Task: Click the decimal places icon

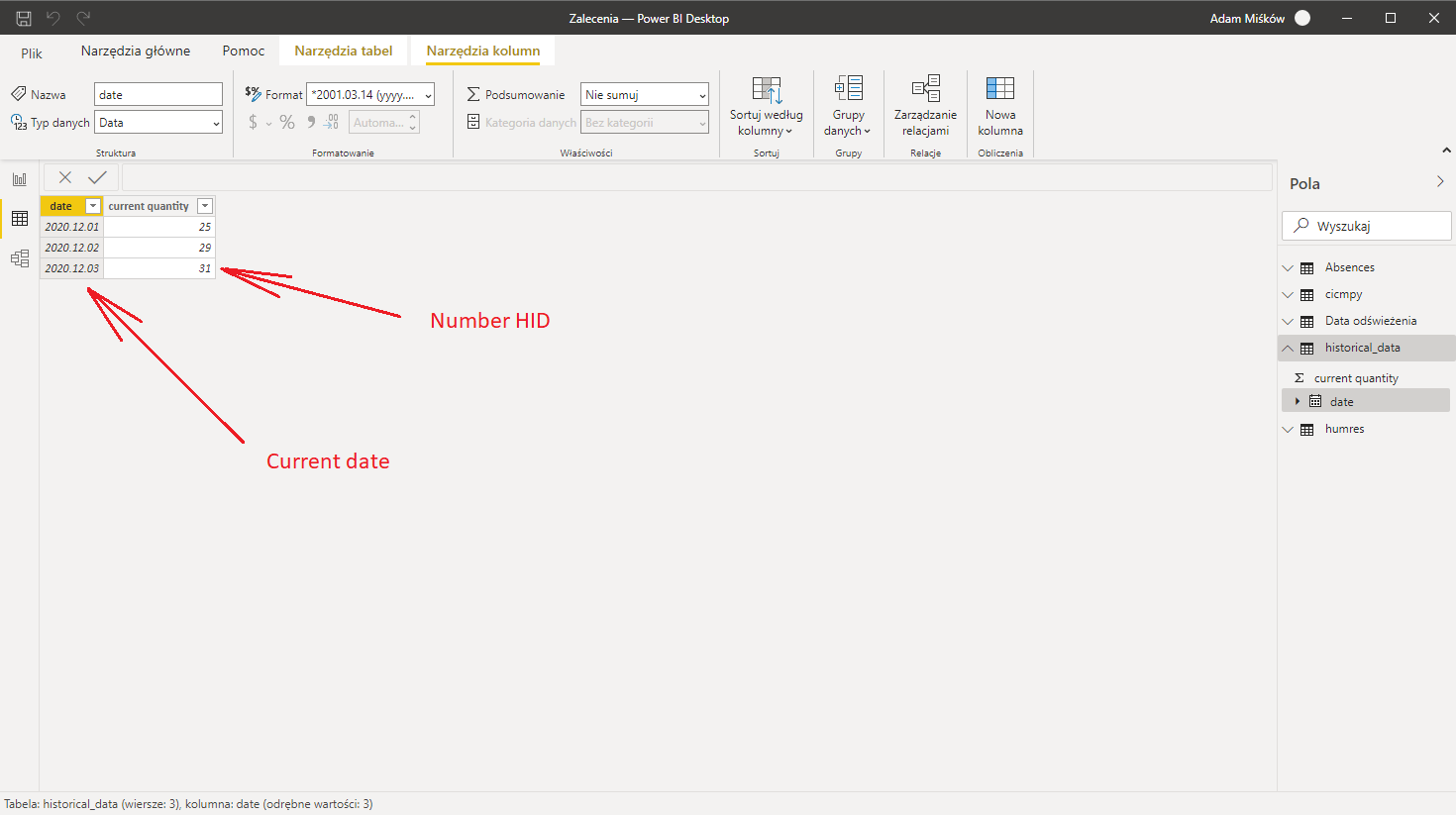Action: 332,122
